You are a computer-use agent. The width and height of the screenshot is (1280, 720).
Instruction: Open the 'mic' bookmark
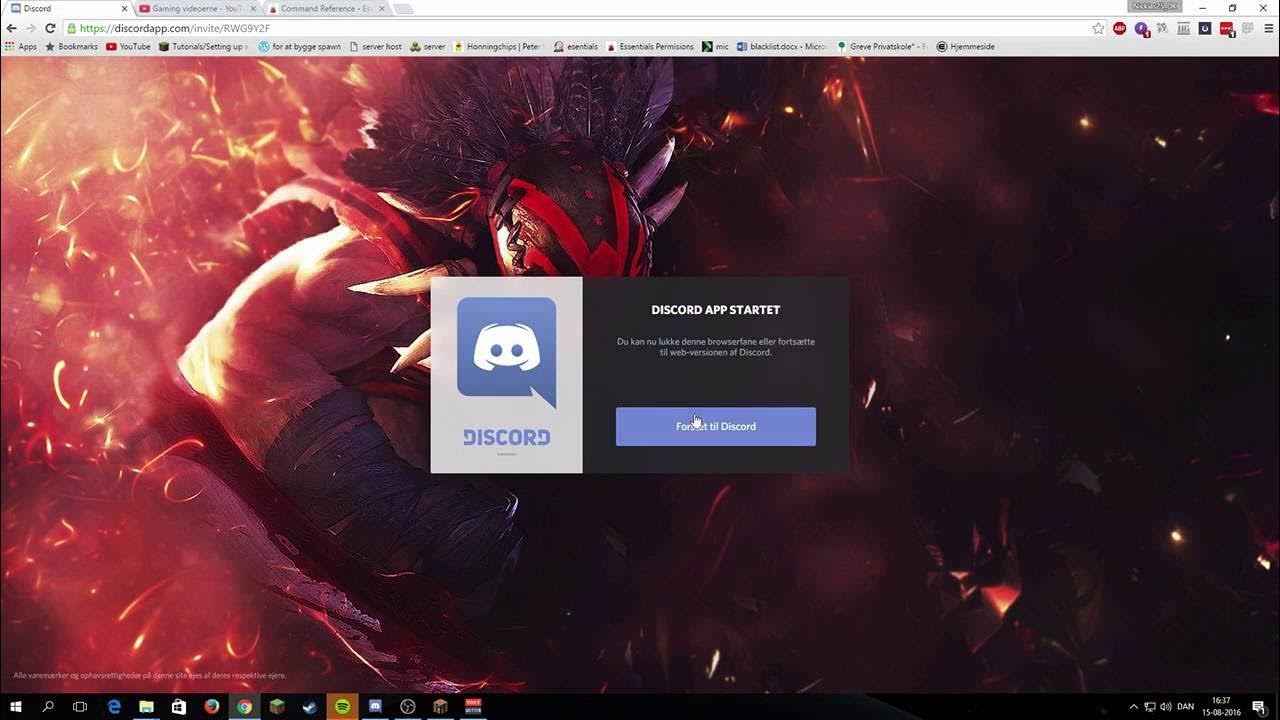(x=715, y=46)
